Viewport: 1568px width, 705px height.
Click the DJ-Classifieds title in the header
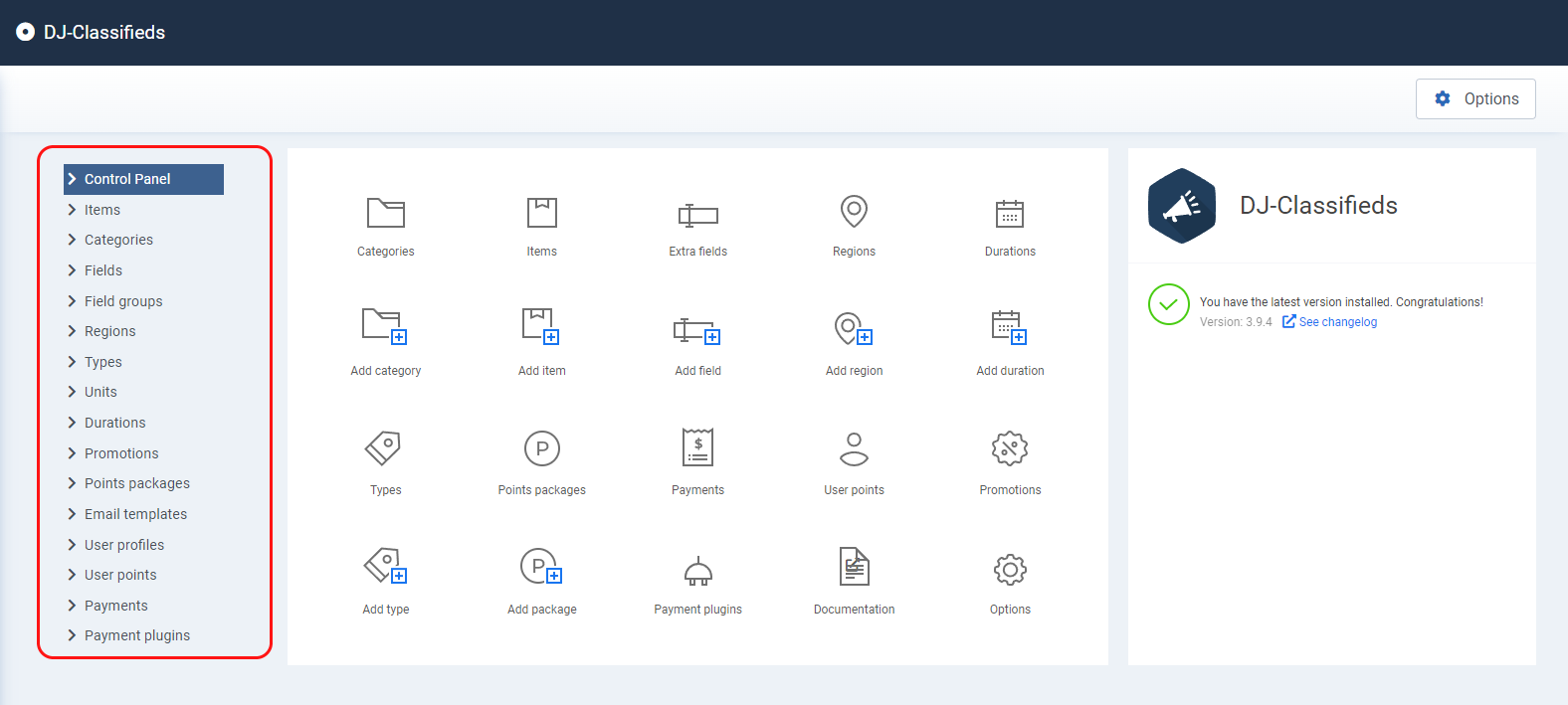coord(104,33)
